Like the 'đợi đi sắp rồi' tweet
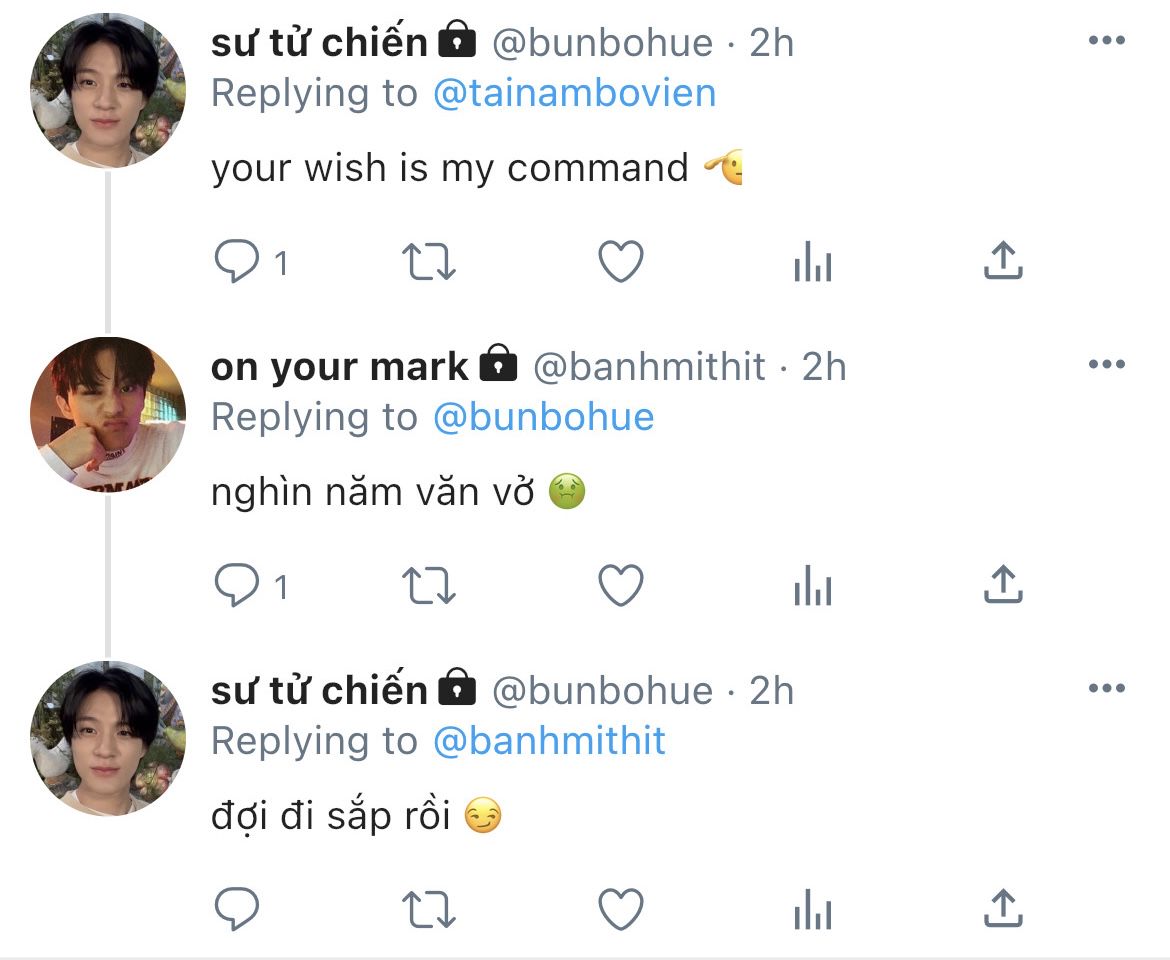This screenshot has height=960, width=1170. tap(621, 909)
